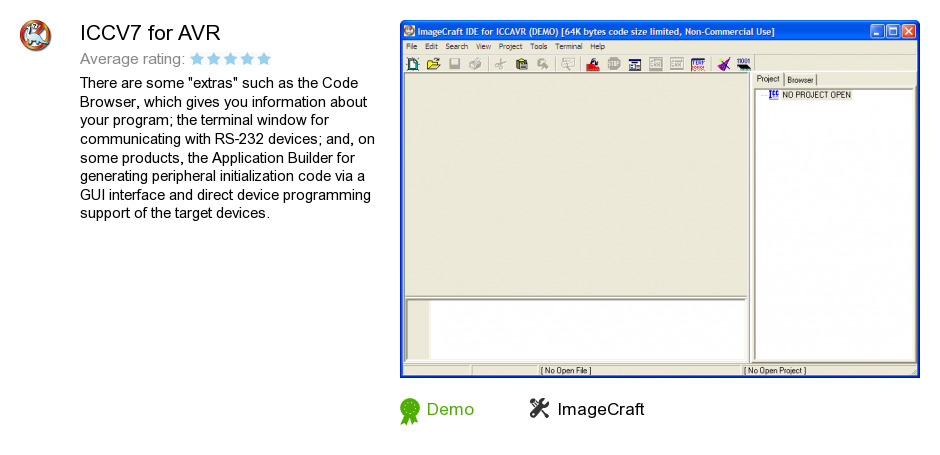
Task: Click the Cut scissors icon
Action: click(x=501, y=64)
